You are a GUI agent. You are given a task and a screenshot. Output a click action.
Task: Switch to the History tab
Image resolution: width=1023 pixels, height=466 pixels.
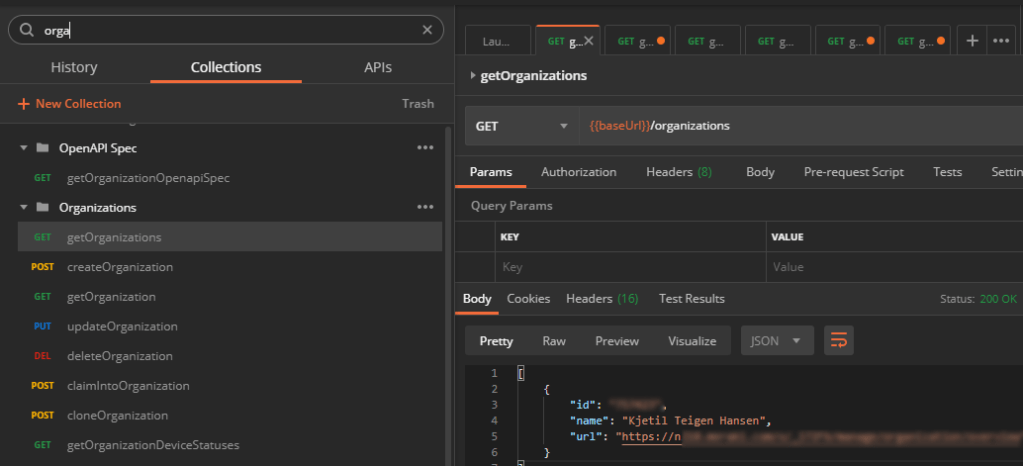pyautogui.click(x=74, y=68)
